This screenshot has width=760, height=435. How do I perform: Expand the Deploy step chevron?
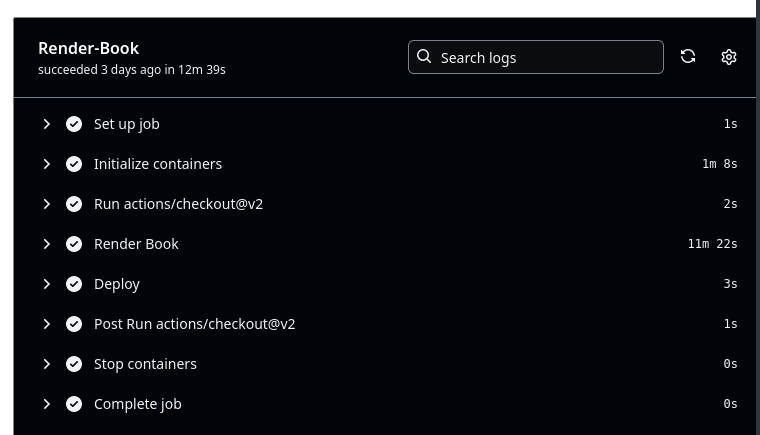[x=47, y=284]
